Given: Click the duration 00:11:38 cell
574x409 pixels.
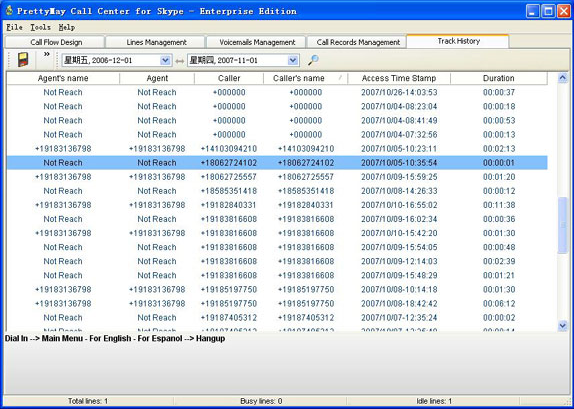Looking at the screenshot, I should coord(499,205).
